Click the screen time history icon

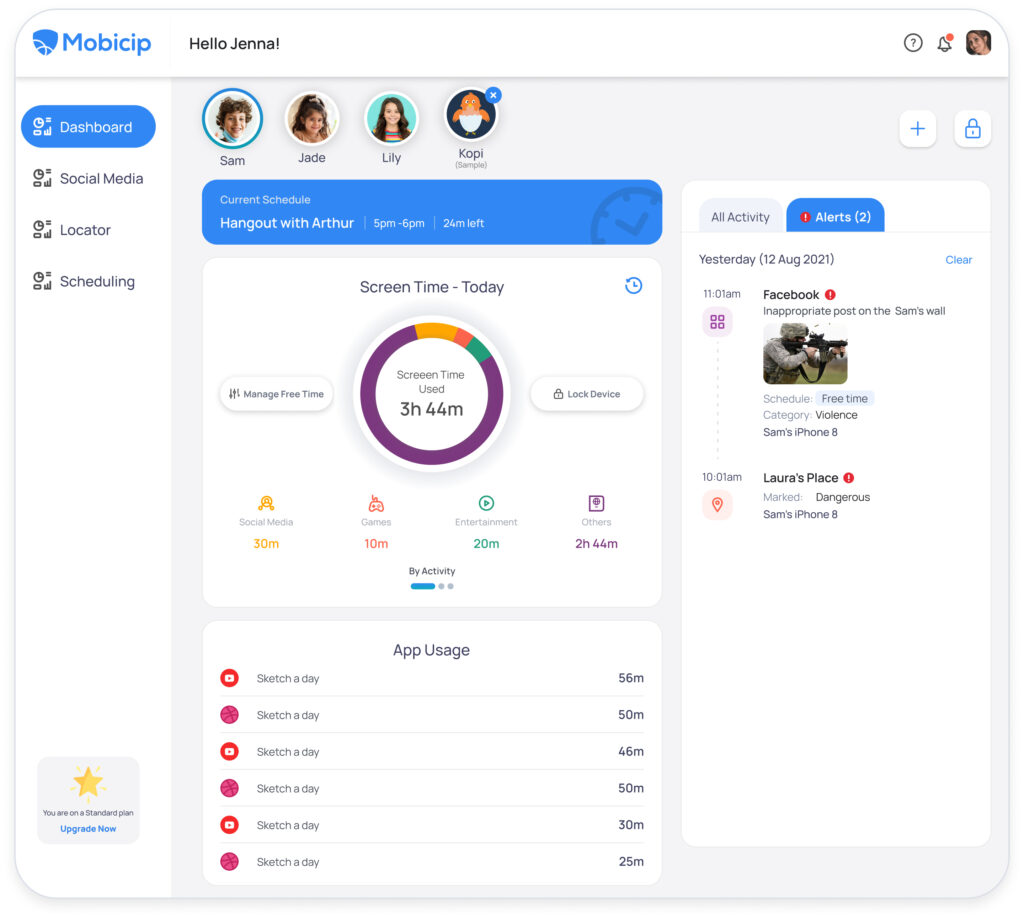click(633, 285)
